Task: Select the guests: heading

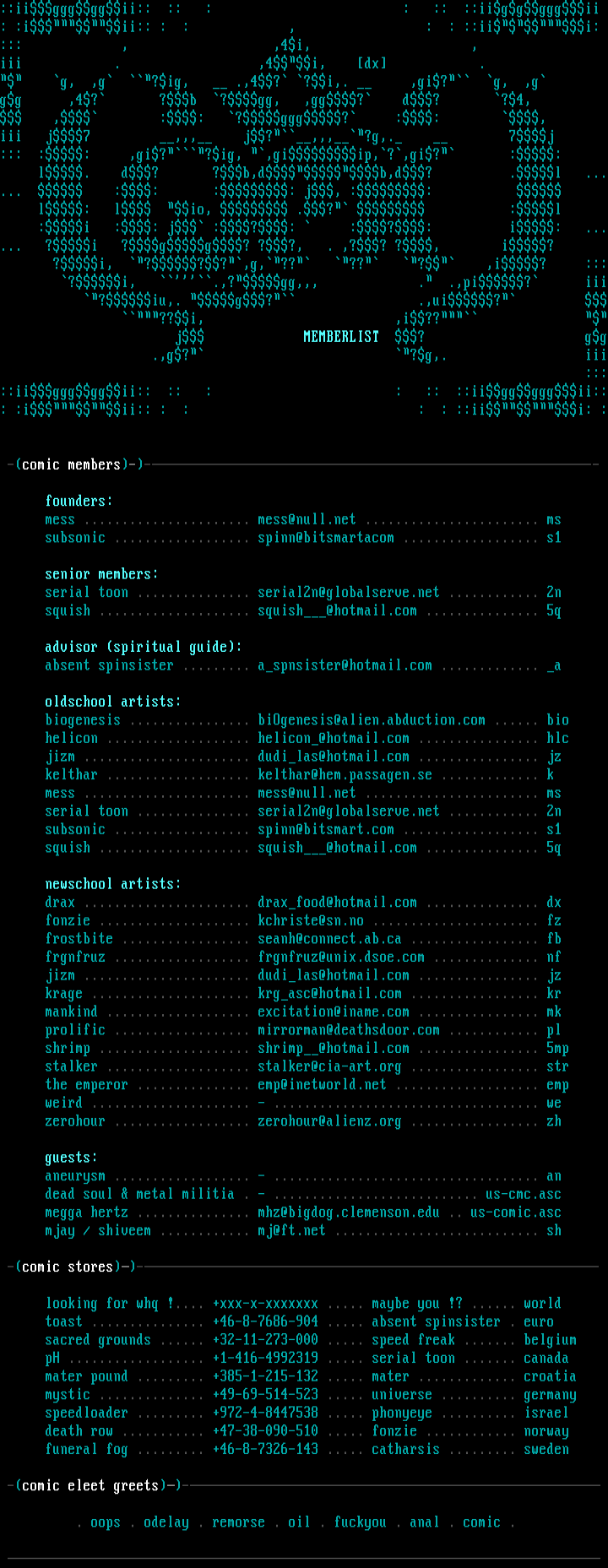Action: coord(71,1158)
